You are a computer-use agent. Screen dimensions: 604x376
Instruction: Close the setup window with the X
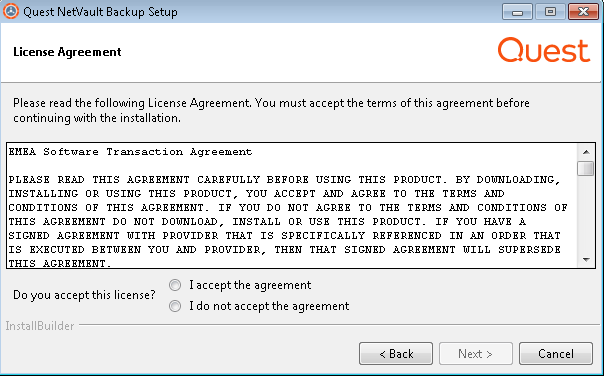coord(584,12)
